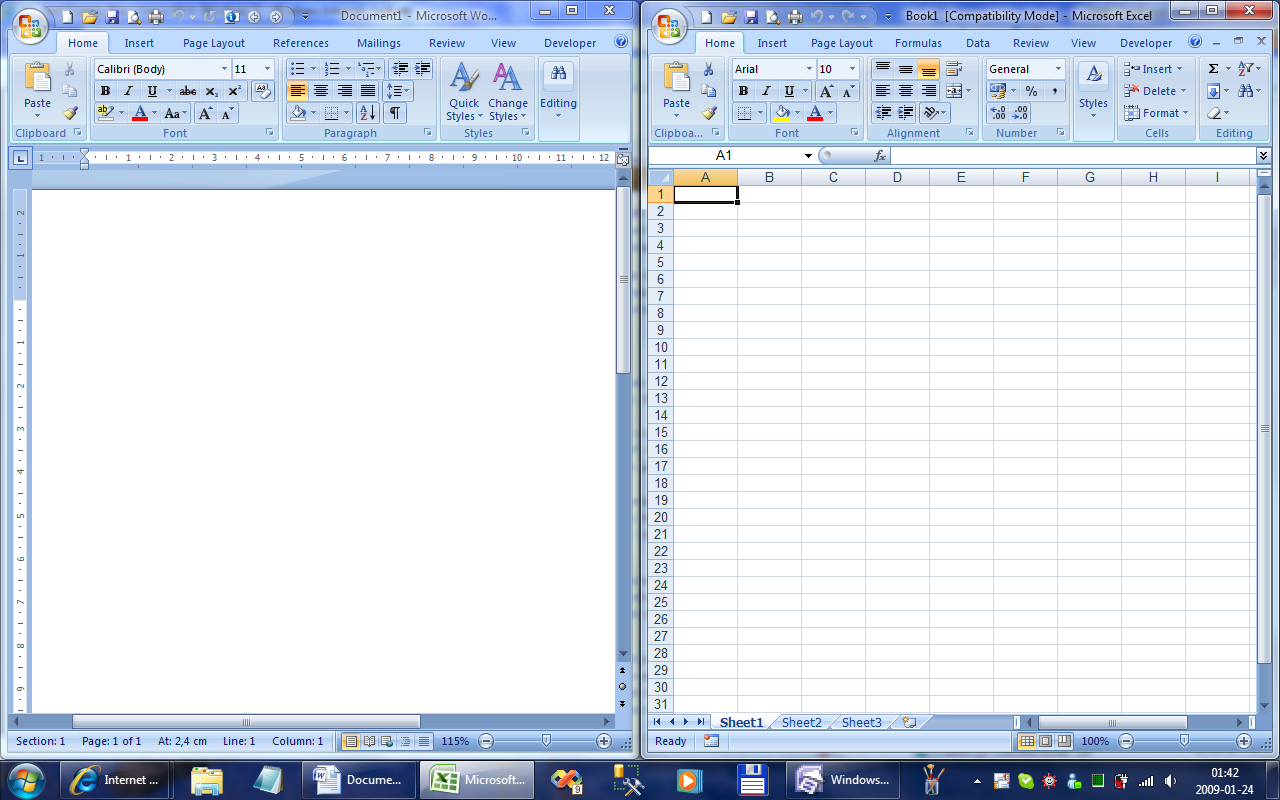This screenshot has height=800, width=1280.
Task: Justify paragraph text in Word
Action: 368,91
